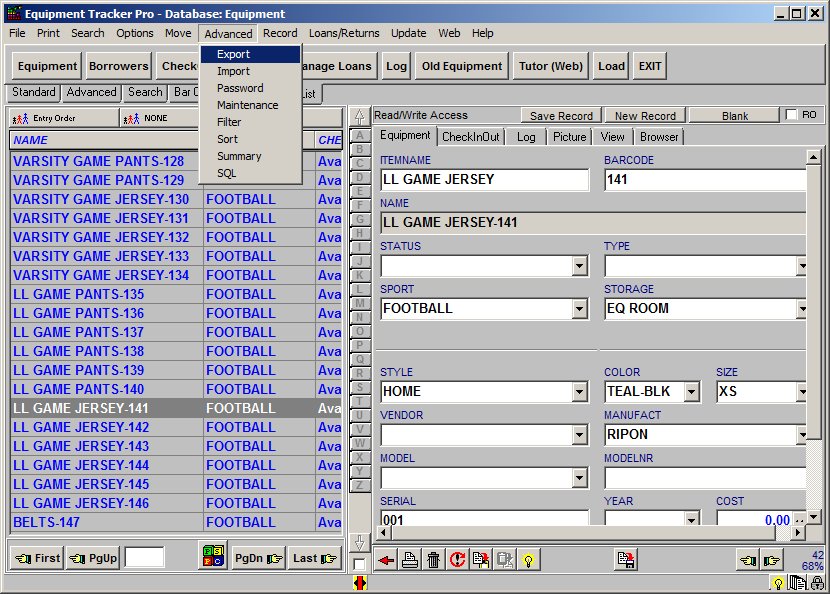This screenshot has width=830, height=594.
Task: Click into the BARCODE field containing 141
Action: (x=704, y=180)
